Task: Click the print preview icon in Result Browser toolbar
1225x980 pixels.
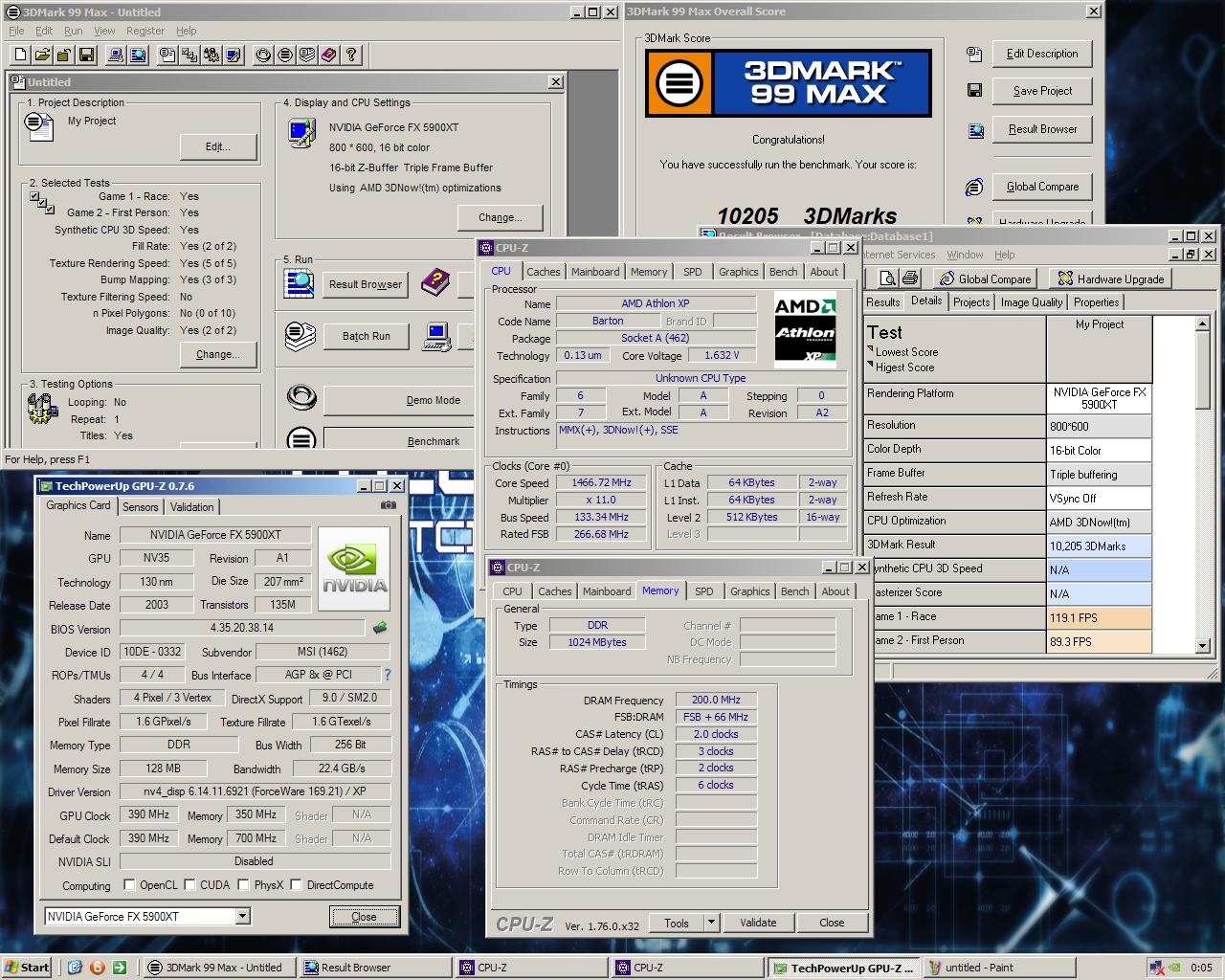Action: 887,278
